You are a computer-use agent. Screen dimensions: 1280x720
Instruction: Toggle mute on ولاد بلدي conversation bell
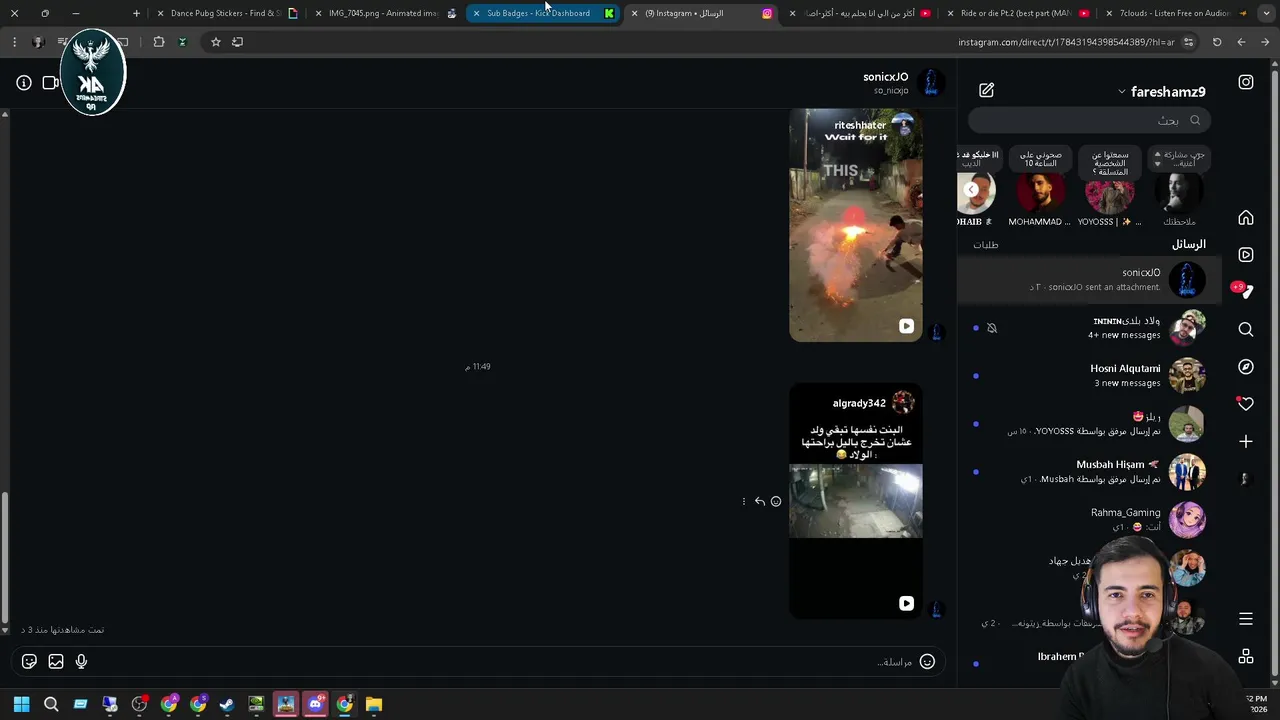coord(992,328)
